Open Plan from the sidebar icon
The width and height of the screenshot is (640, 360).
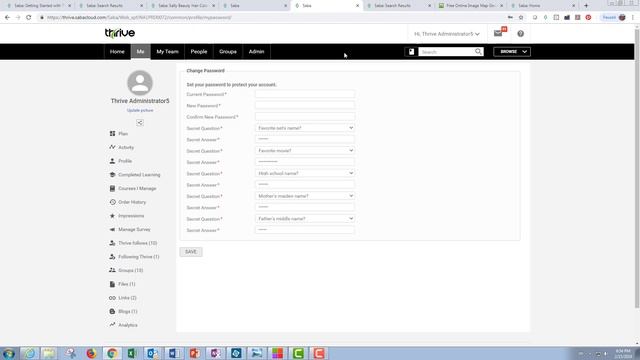coord(112,133)
